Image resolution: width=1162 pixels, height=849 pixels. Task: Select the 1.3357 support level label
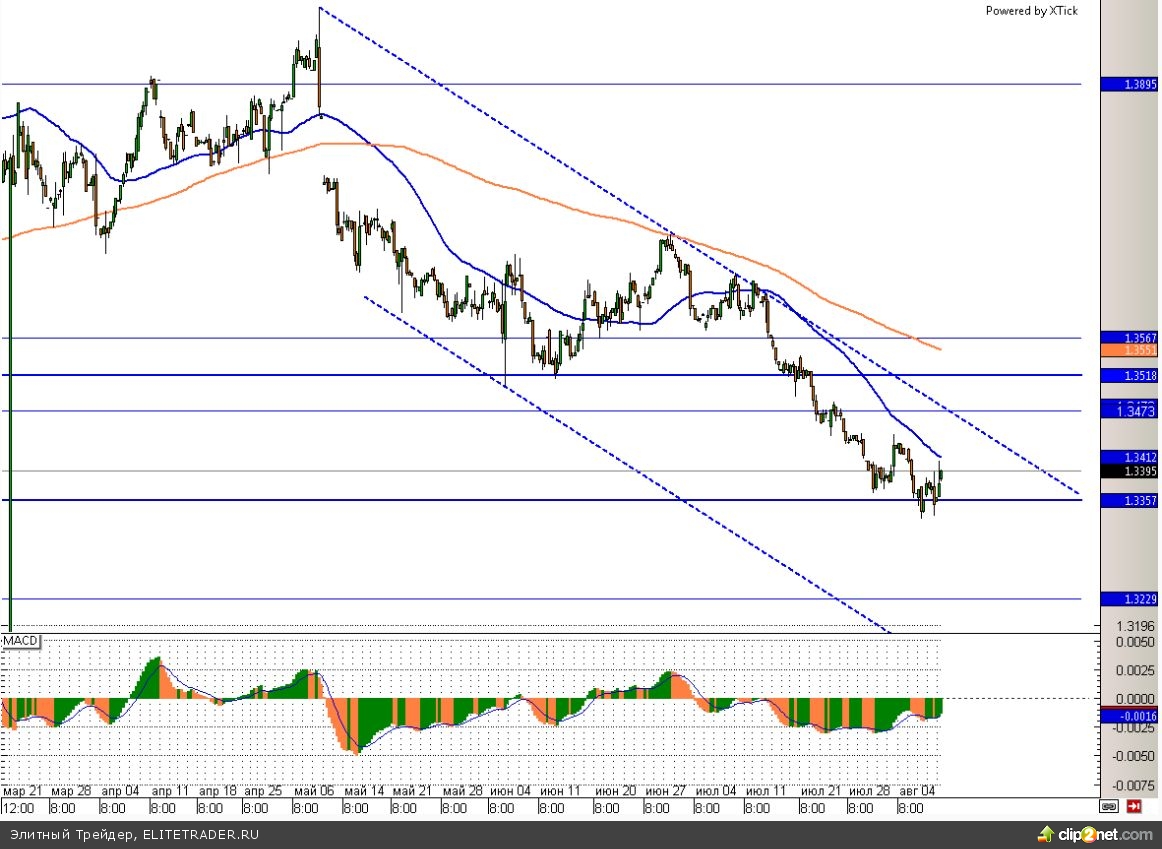(1128, 500)
